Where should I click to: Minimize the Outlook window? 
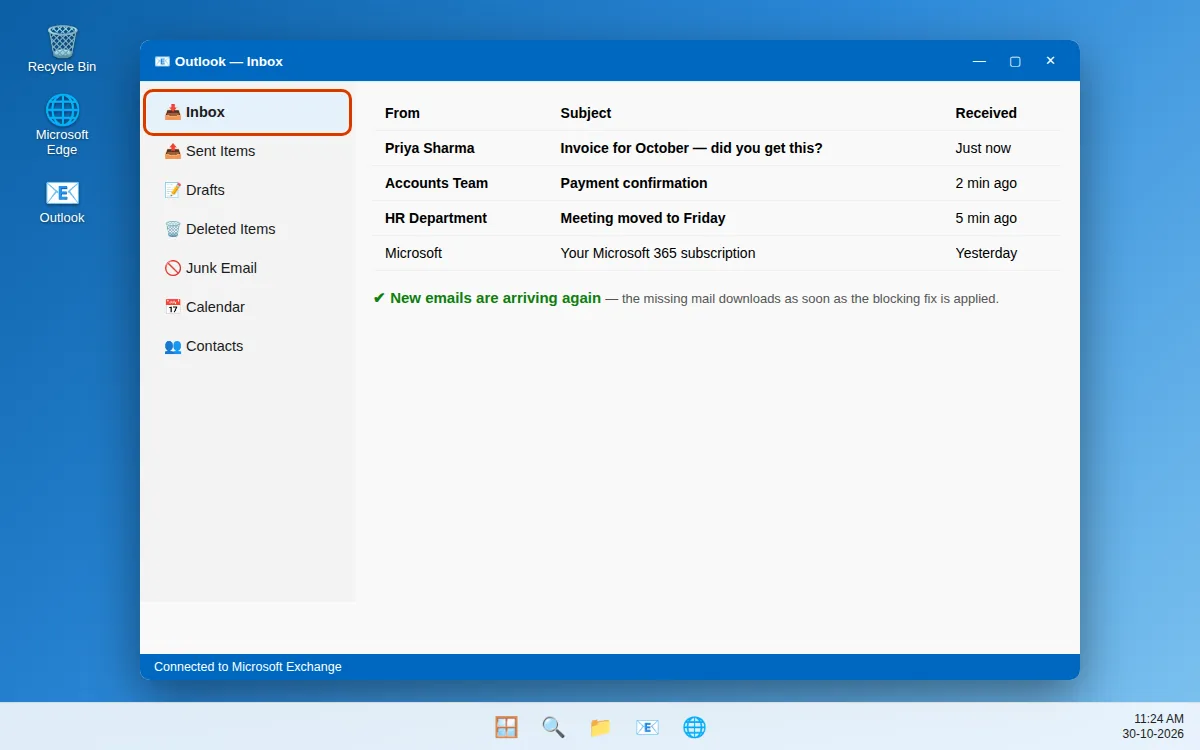click(980, 61)
